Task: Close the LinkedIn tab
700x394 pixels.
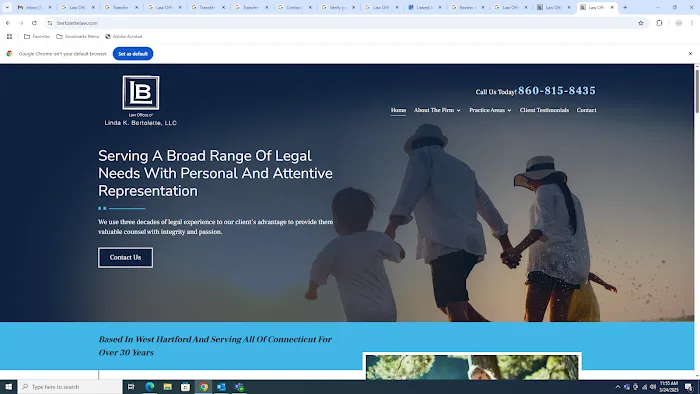Action: click(440, 7)
